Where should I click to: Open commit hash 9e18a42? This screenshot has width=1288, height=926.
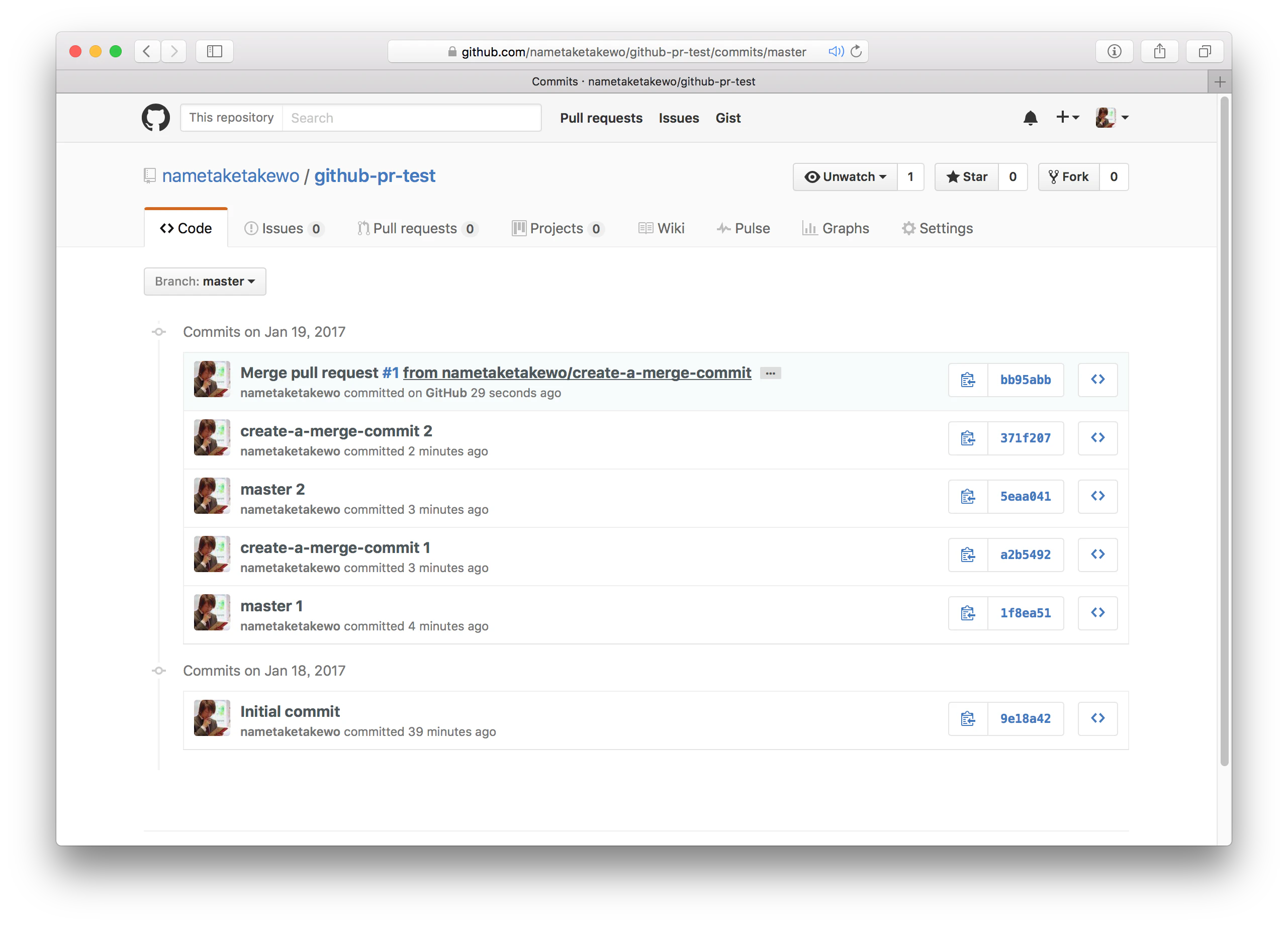tap(1026, 719)
